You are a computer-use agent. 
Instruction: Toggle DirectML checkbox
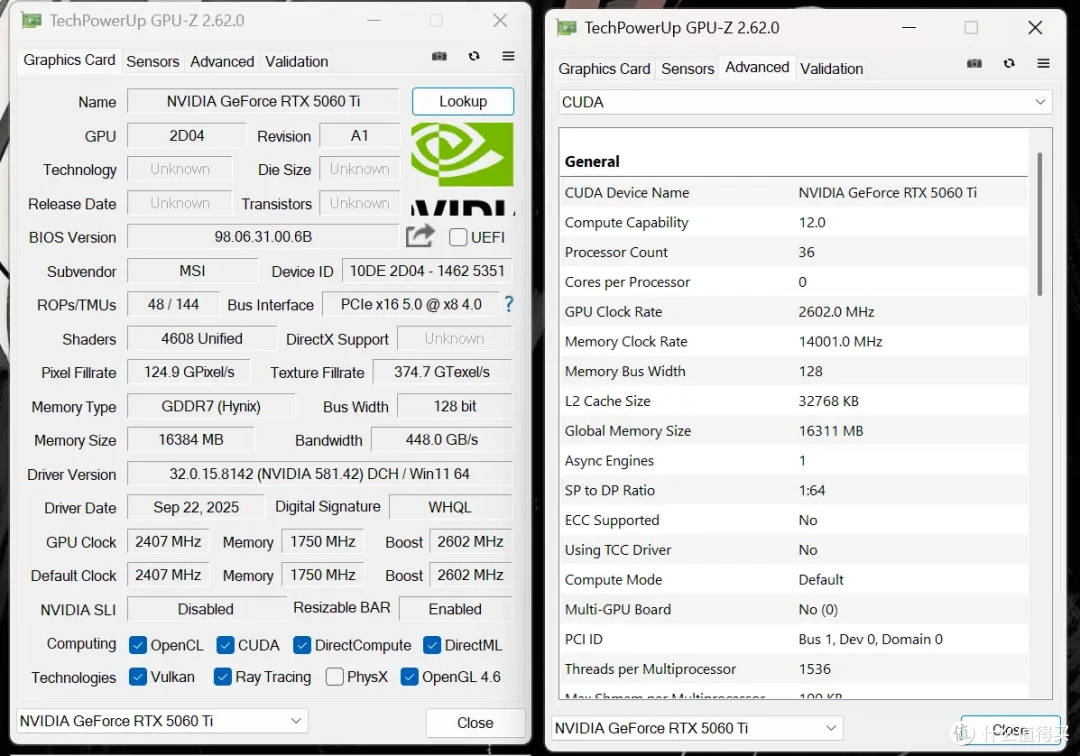pos(432,645)
